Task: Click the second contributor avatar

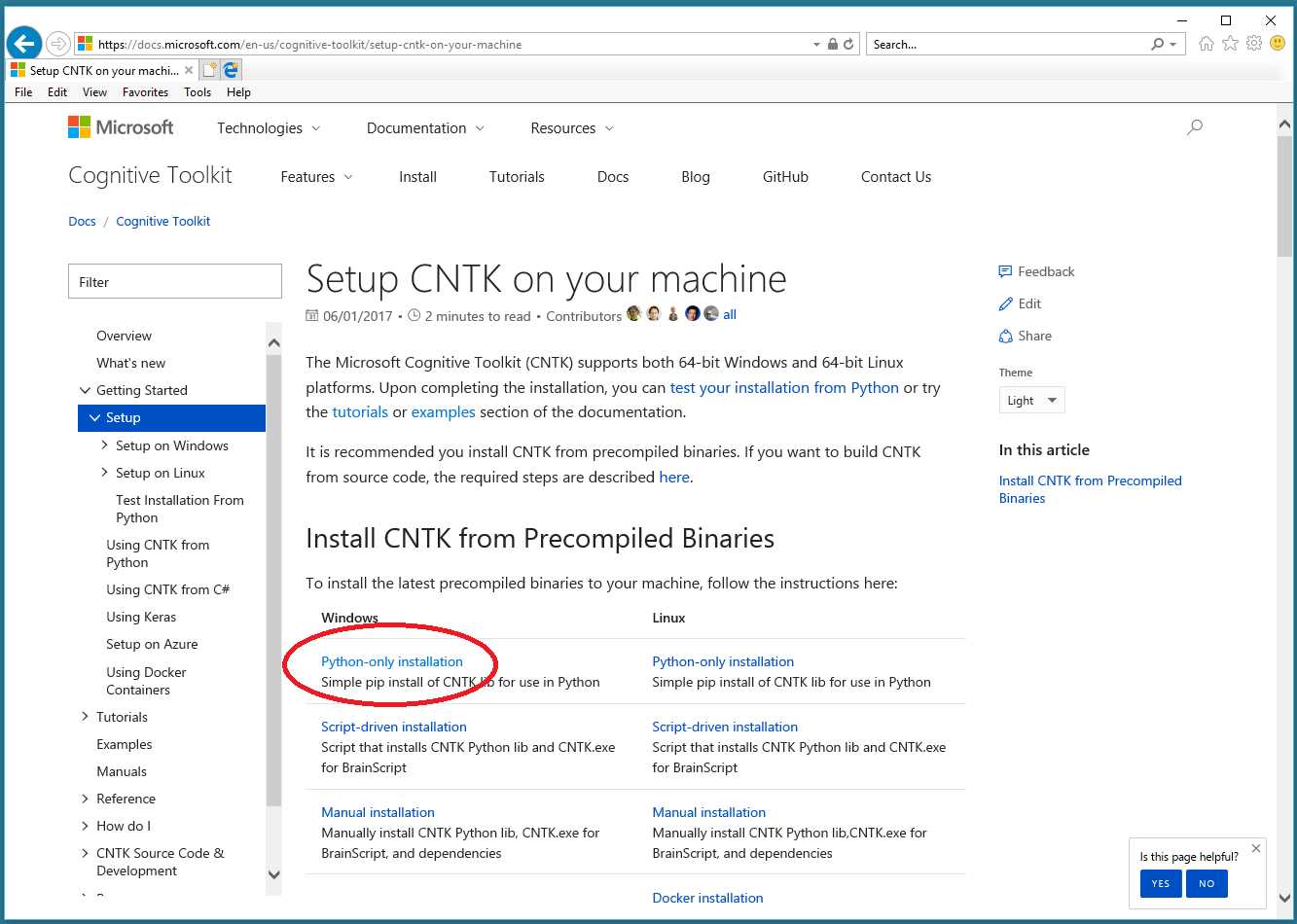Action: [654, 314]
